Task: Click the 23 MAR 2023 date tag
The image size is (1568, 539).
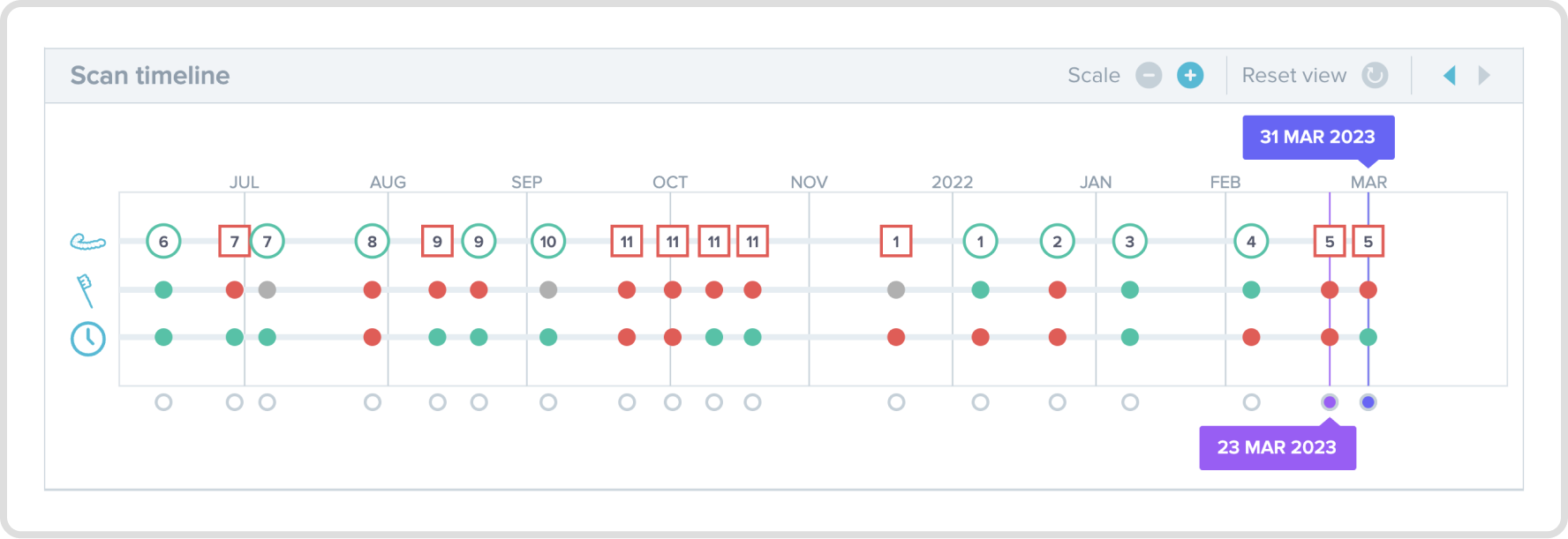Action: coord(1277,447)
